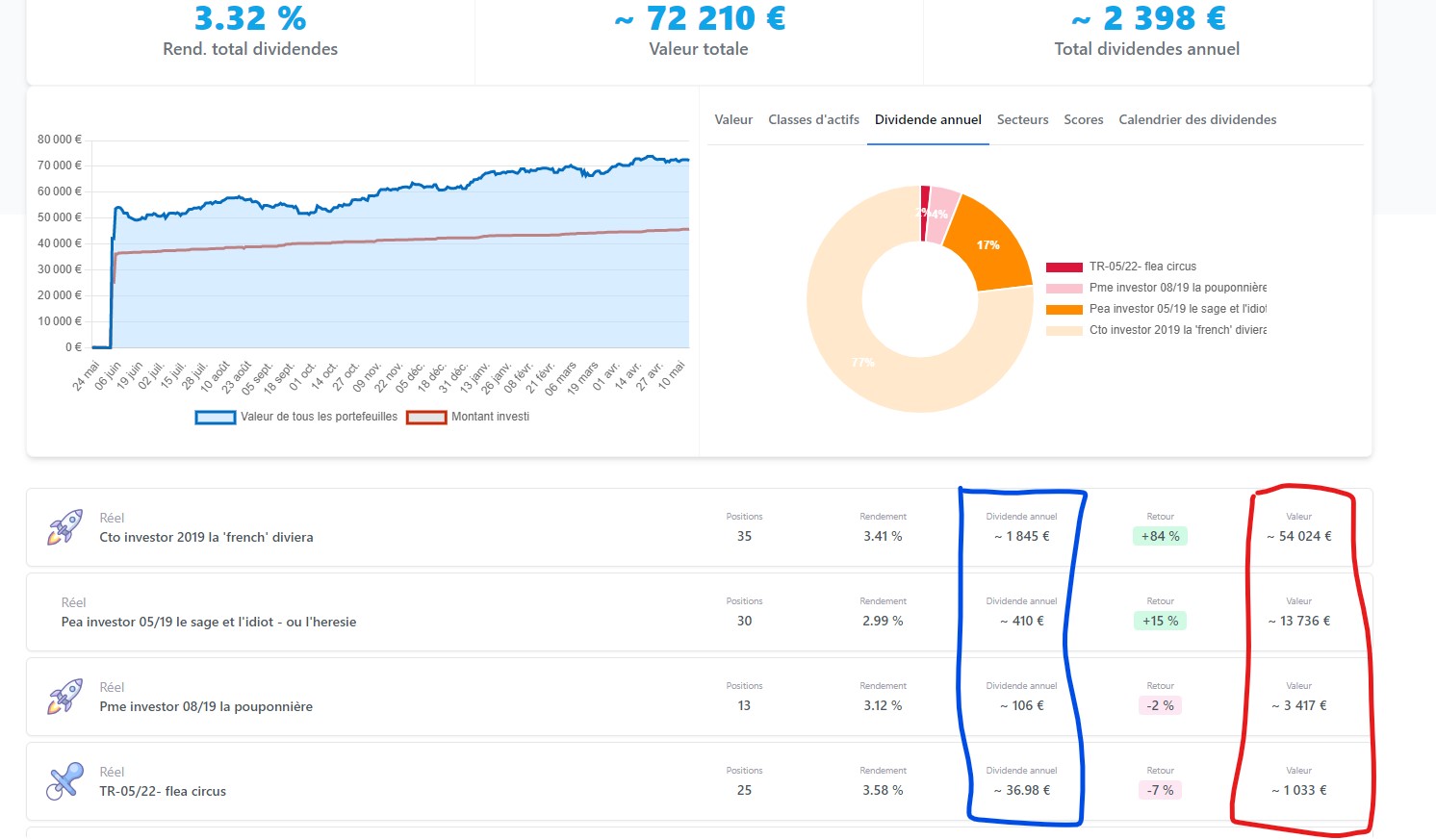Click the orange swatch for Pea investor 05/19
The height and width of the screenshot is (840, 1436).
point(1064,310)
